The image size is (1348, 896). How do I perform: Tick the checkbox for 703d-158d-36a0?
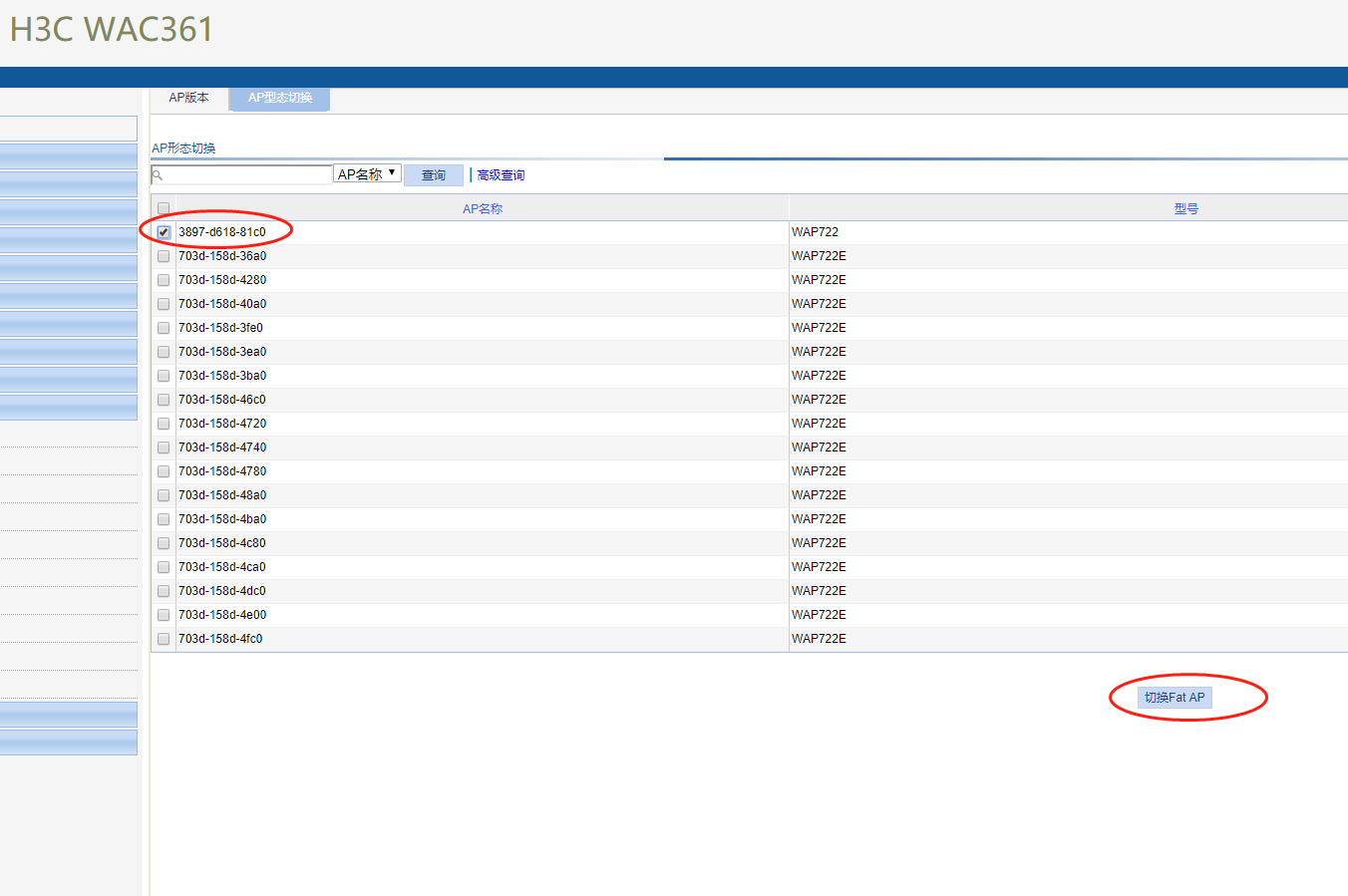click(x=164, y=256)
